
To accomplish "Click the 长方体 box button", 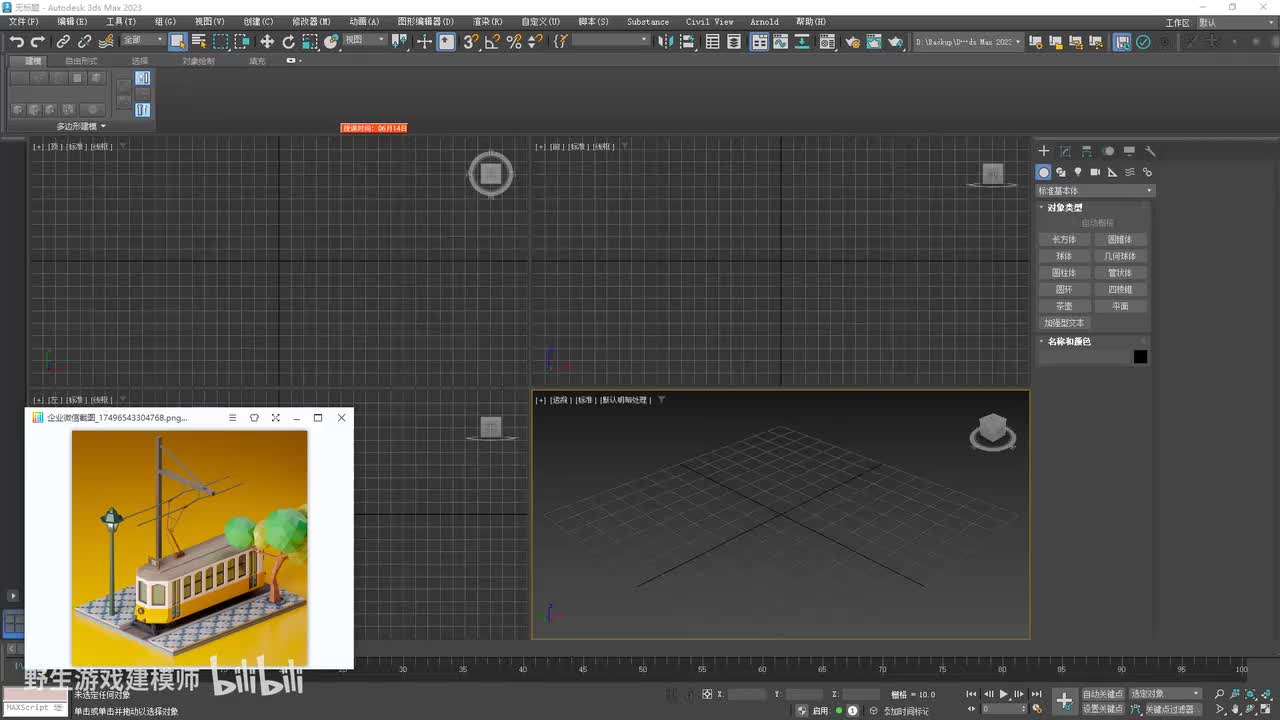I will (1064, 240).
